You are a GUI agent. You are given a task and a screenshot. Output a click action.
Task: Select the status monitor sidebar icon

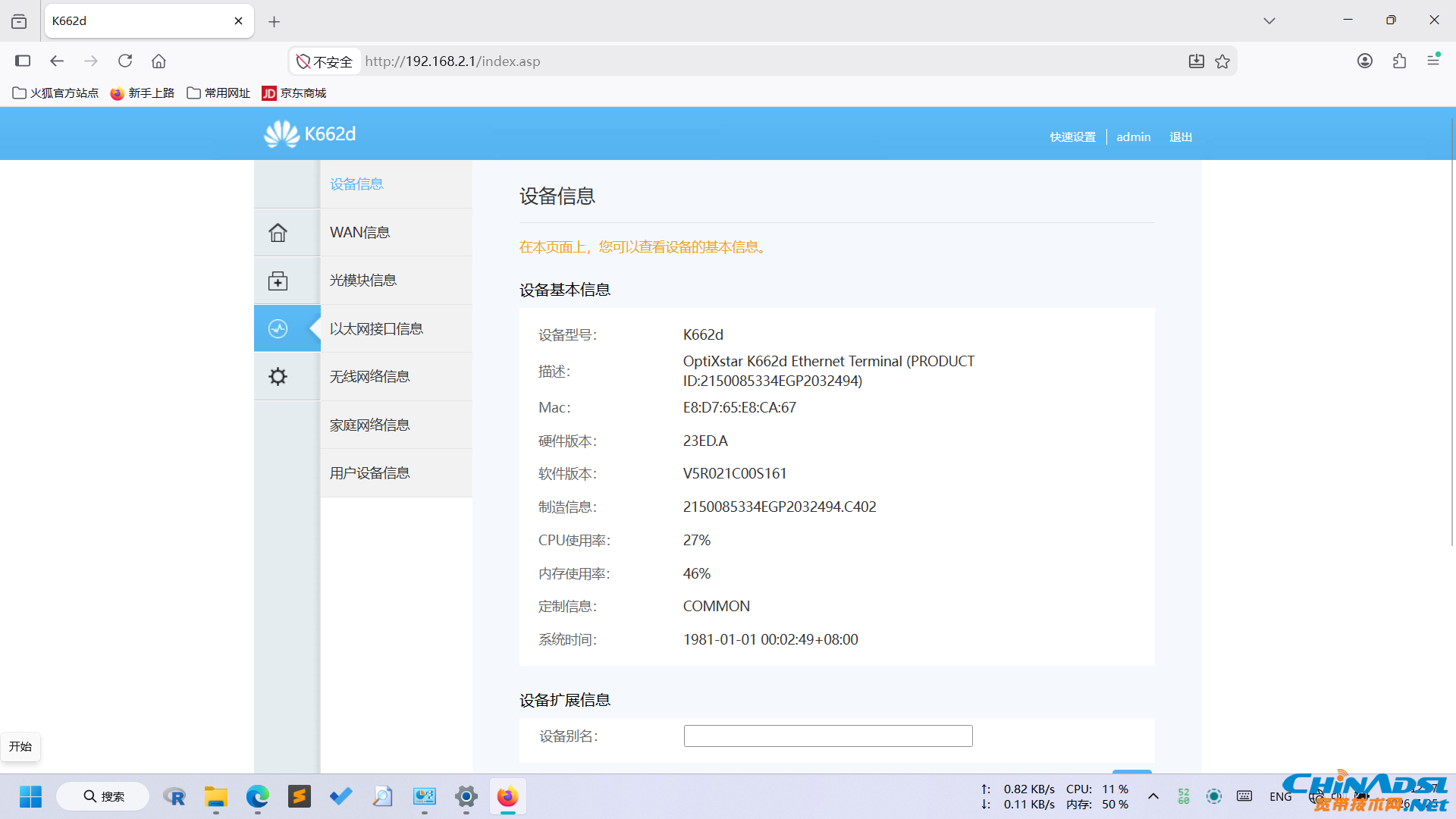pyautogui.click(x=278, y=328)
